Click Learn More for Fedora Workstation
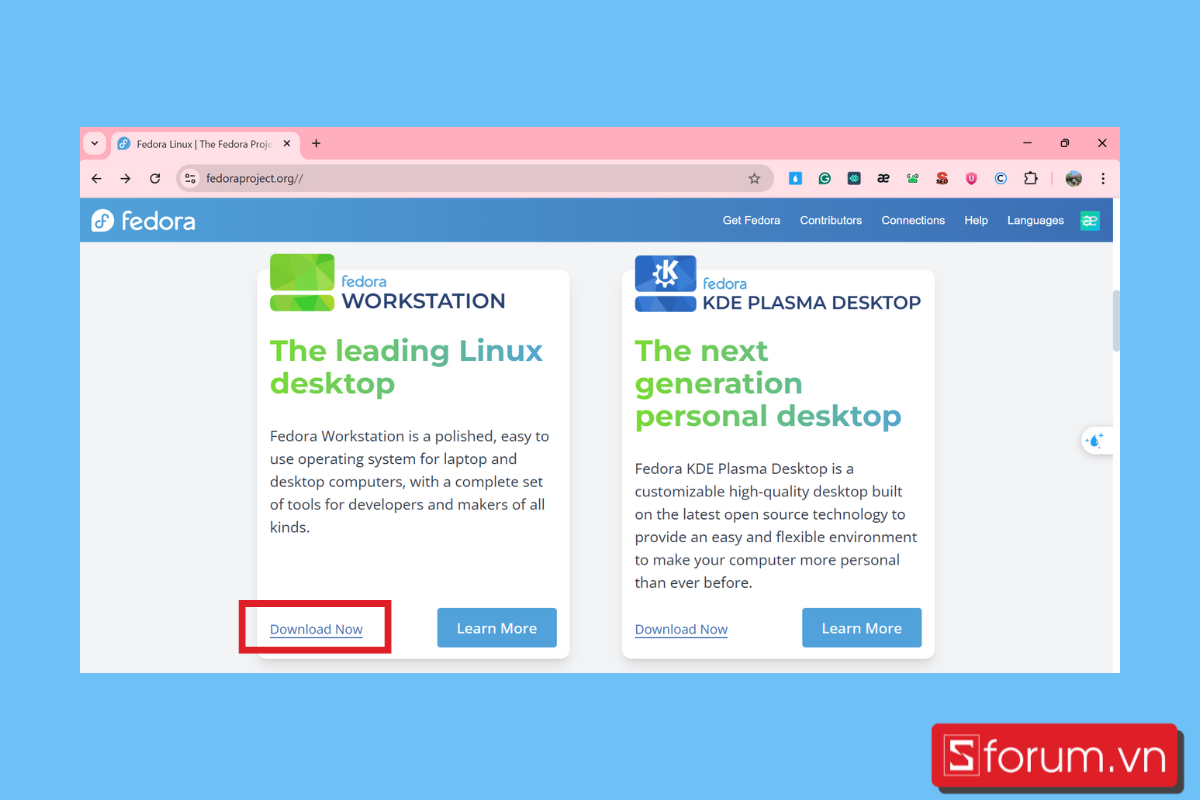The image size is (1200, 800). (497, 628)
